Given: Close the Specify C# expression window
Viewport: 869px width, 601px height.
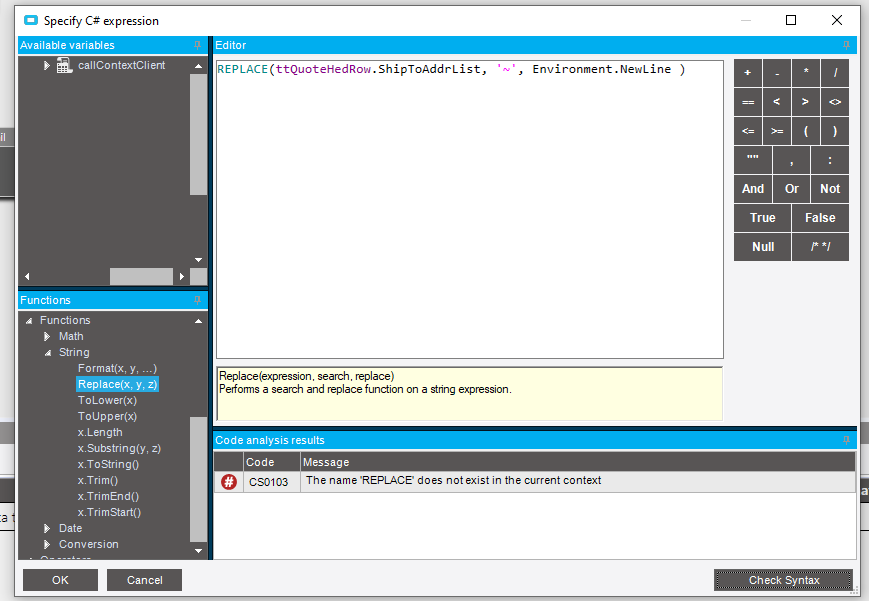Looking at the screenshot, I should [837, 21].
